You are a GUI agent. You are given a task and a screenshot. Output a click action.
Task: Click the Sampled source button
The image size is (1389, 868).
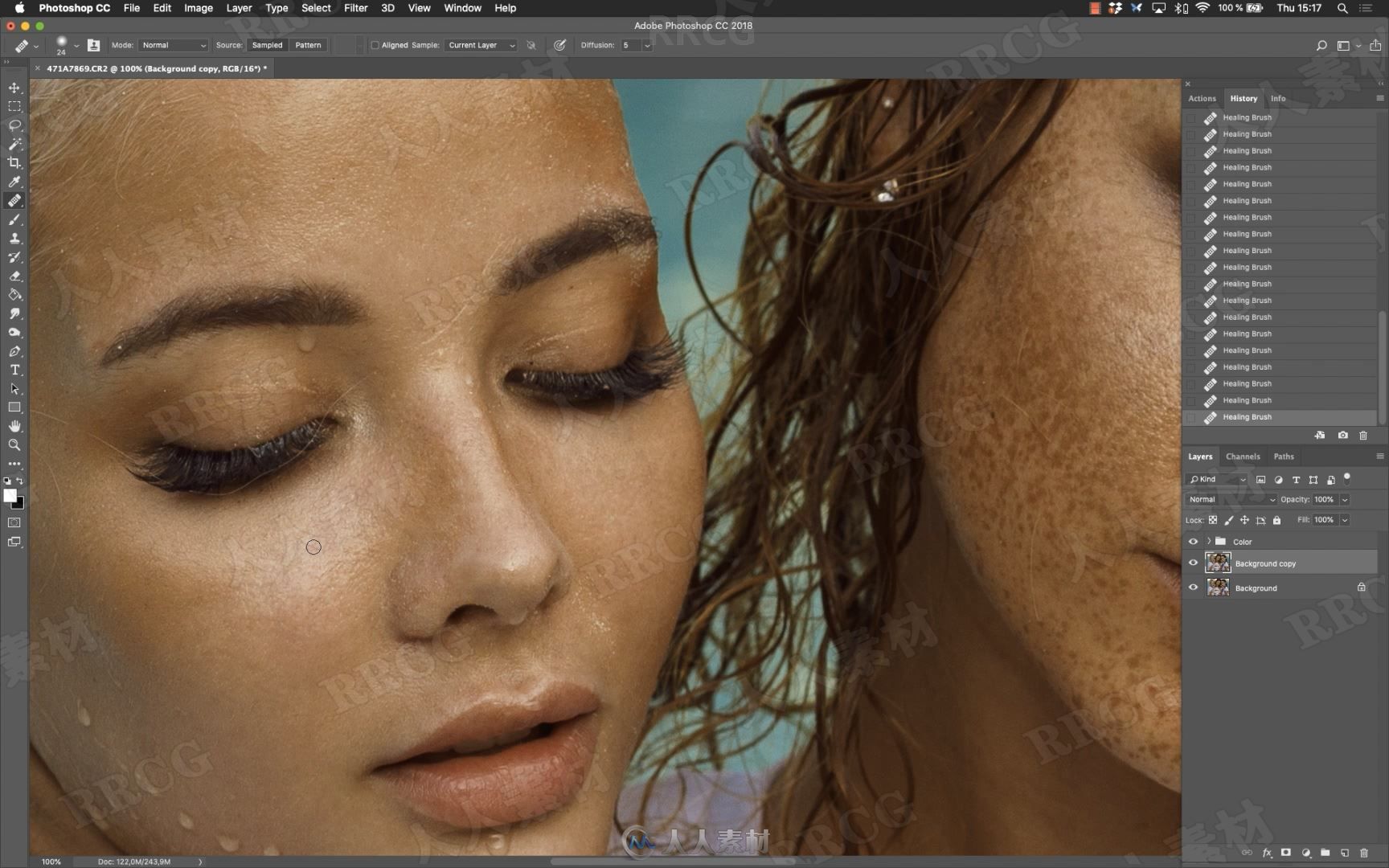(267, 45)
